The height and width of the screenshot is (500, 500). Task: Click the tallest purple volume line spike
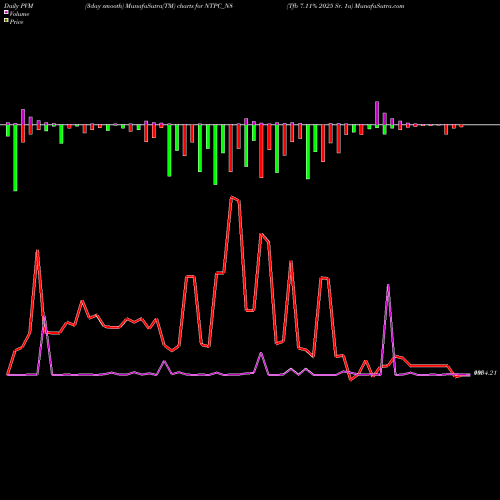click(388, 285)
